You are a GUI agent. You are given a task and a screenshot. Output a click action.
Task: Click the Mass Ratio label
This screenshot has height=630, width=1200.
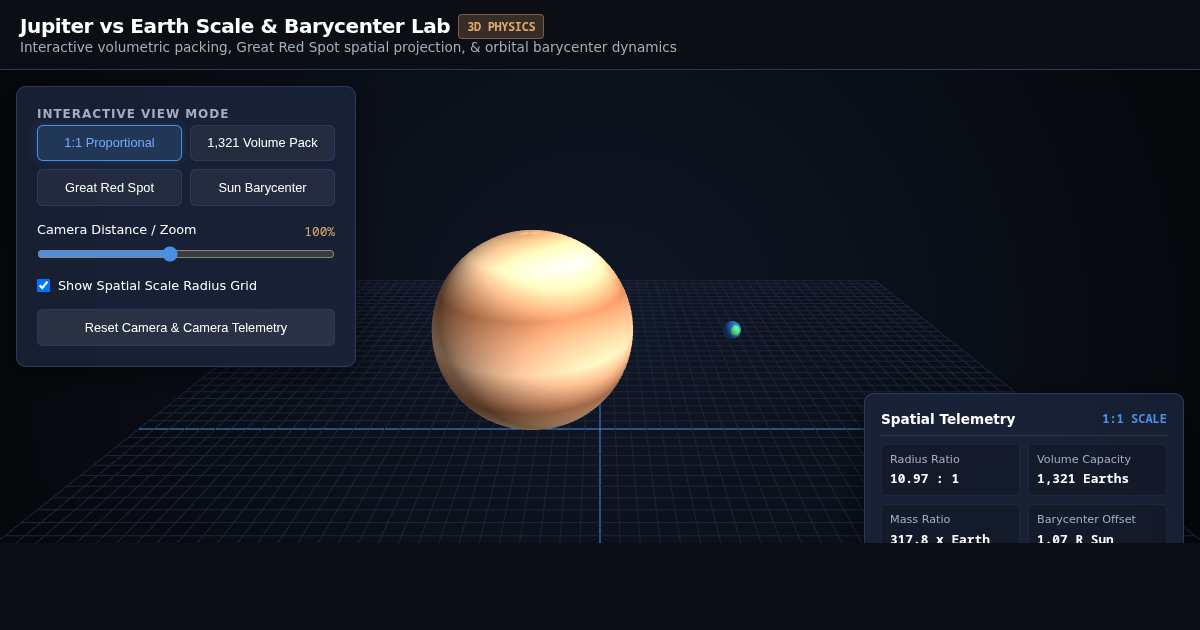point(920,519)
